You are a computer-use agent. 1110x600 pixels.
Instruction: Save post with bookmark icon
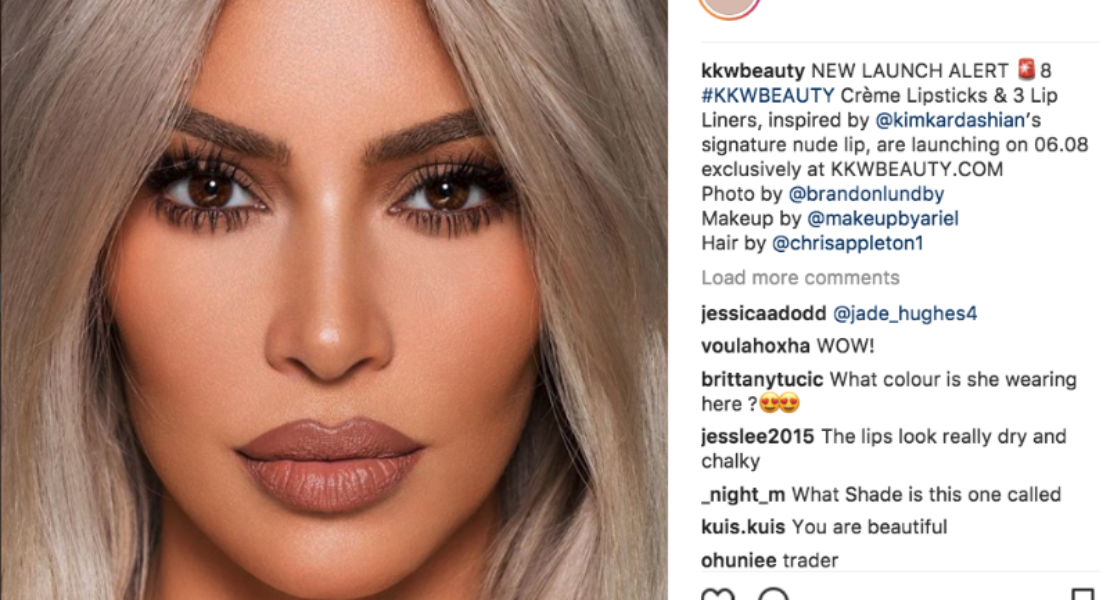pos(1083,594)
